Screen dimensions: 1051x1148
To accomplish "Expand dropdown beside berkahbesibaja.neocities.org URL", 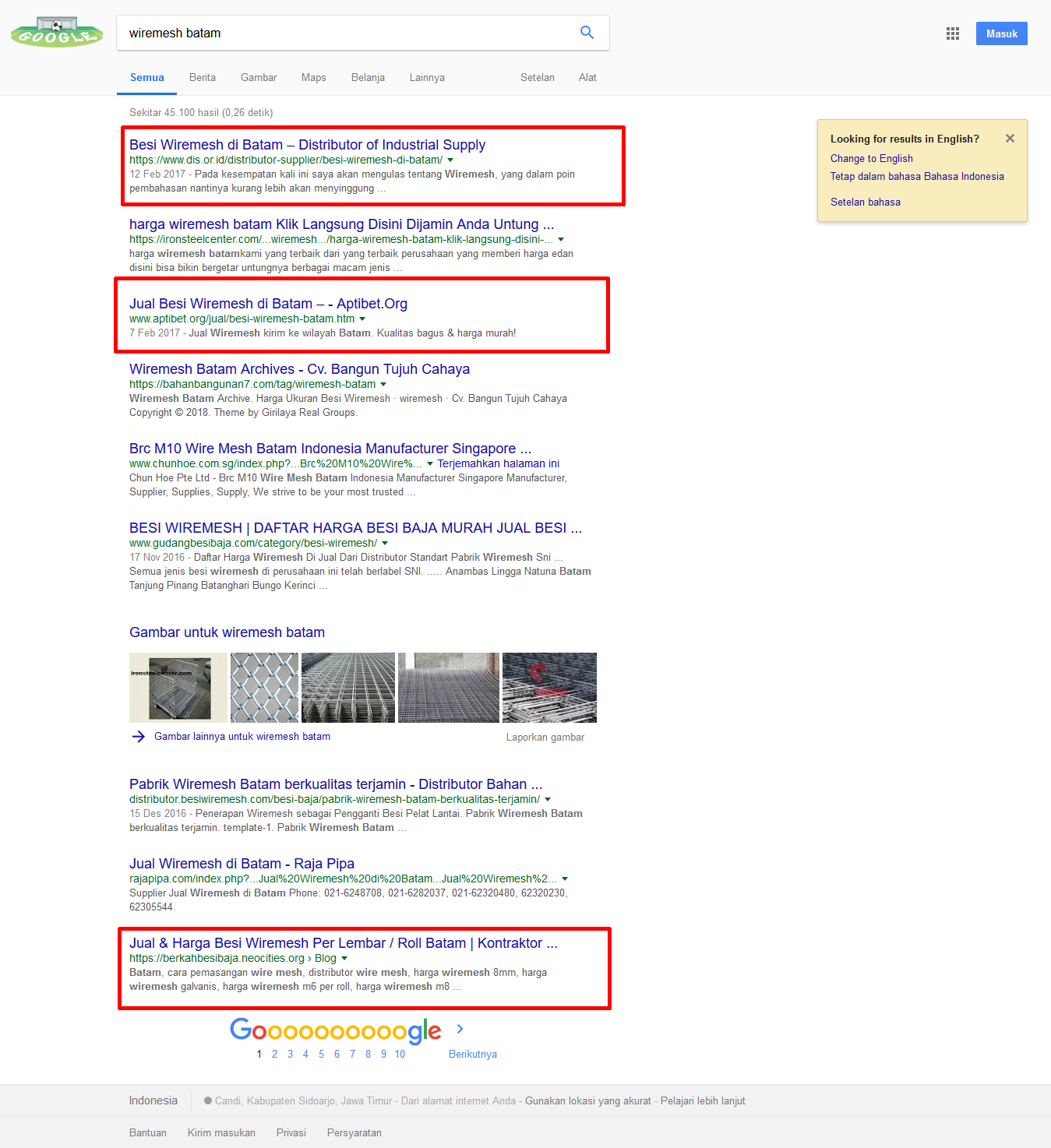I will pos(344,959).
